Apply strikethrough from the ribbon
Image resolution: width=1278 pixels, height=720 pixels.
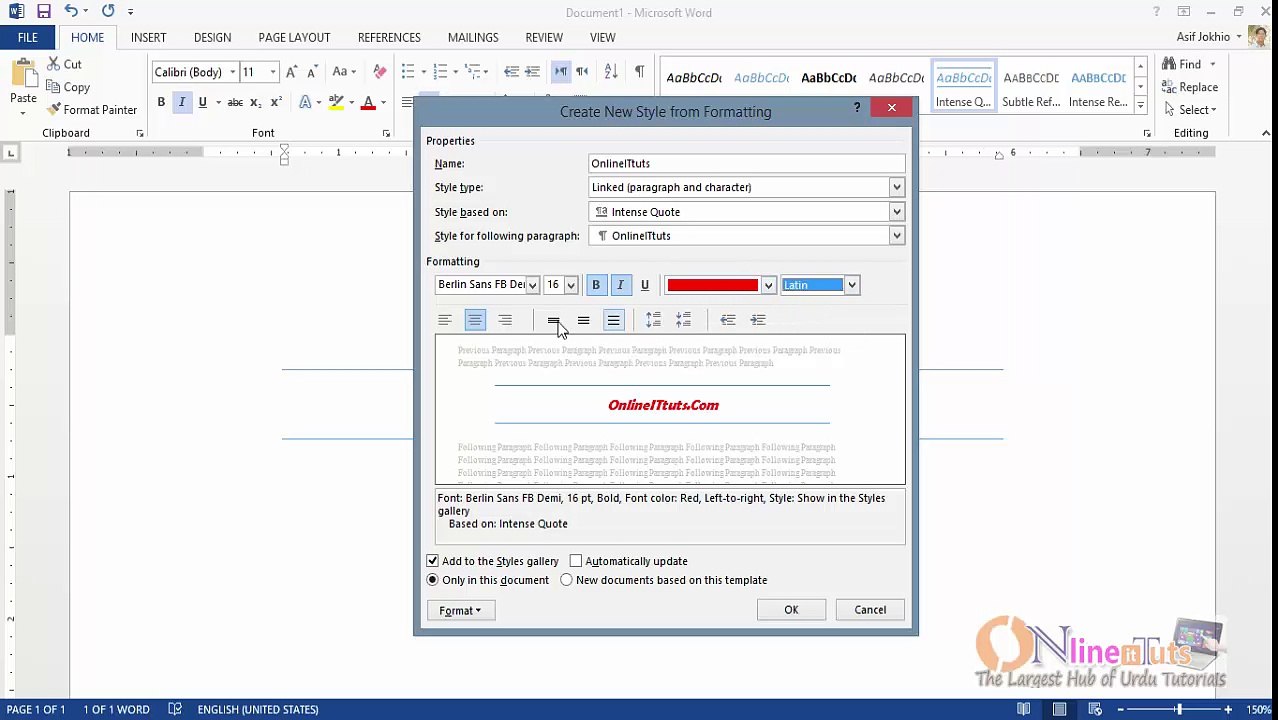pyautogui.click(x=235, y=102)
